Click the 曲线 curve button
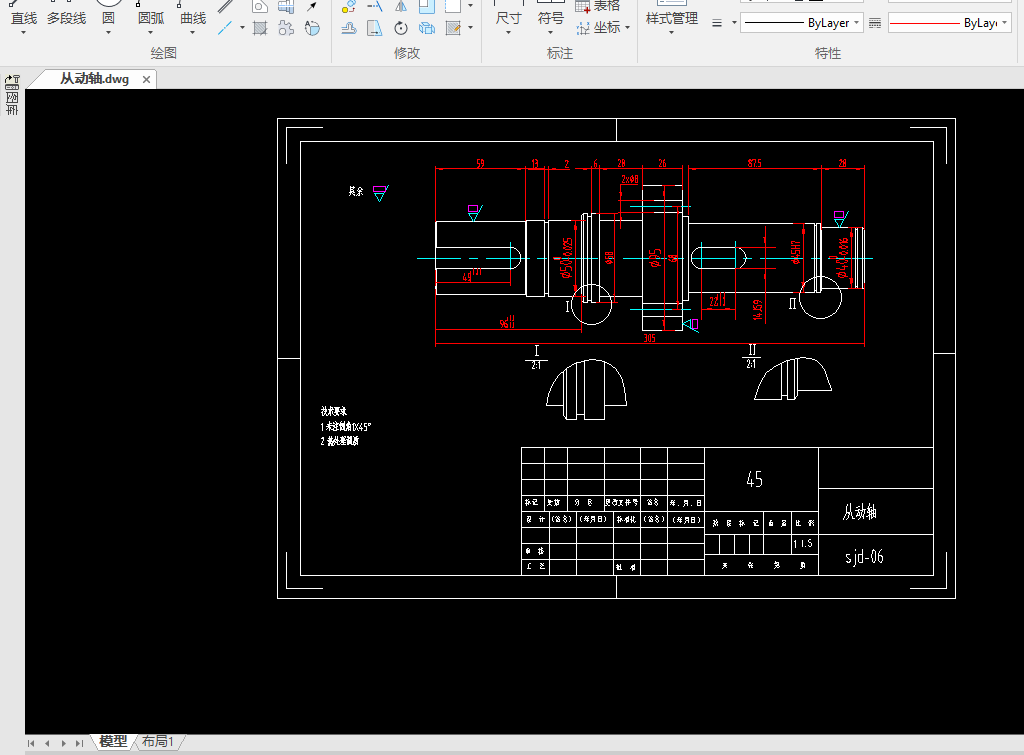Image resolution: width=1024 pixels, height=755 pixels. coord(193,18)
